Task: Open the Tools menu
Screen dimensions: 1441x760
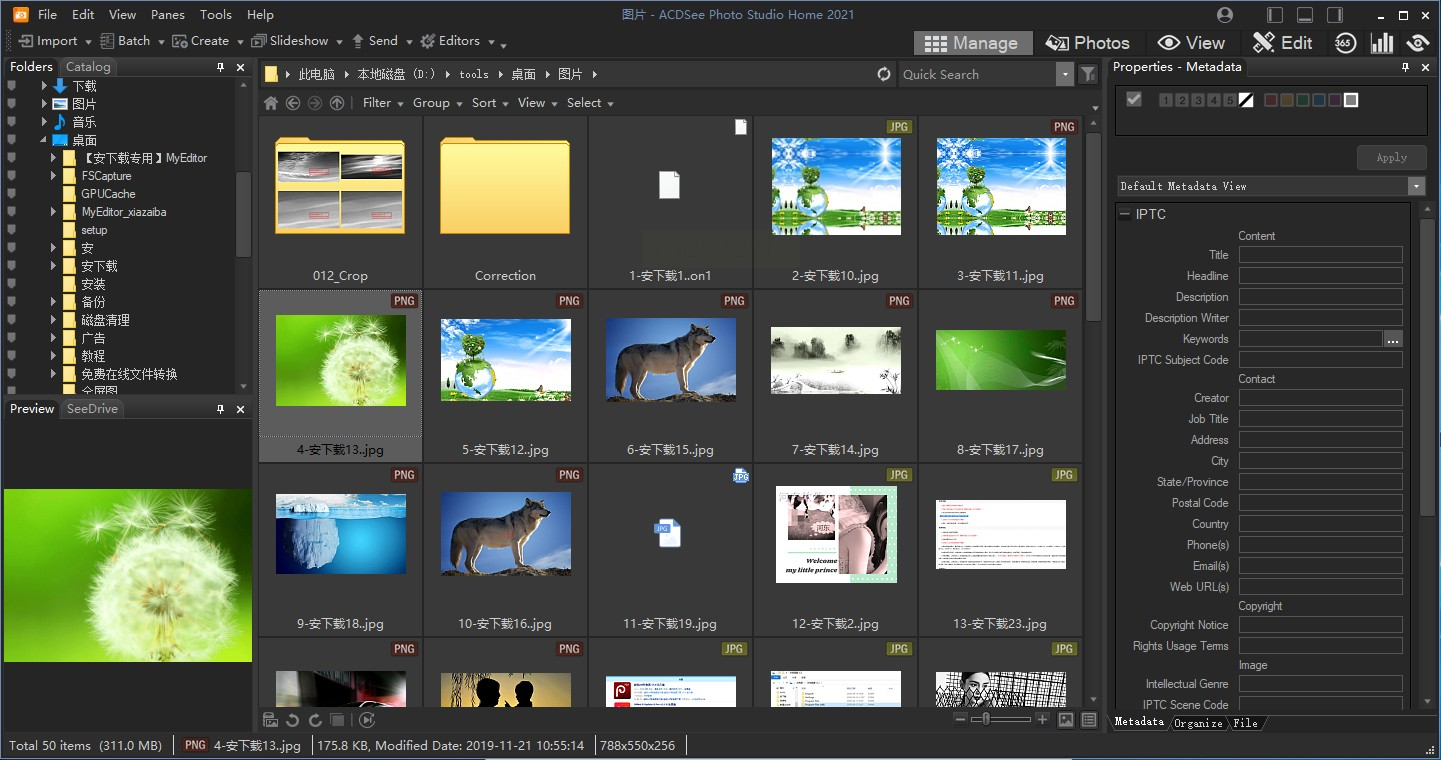Action: [x=215, y=15]
